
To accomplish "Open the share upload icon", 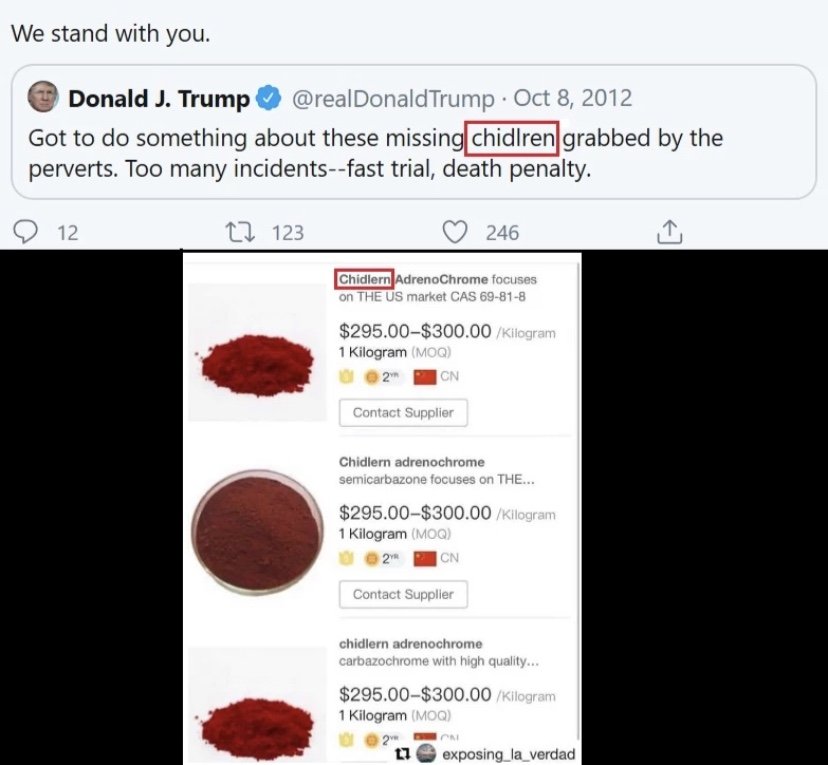I will 667,232.
